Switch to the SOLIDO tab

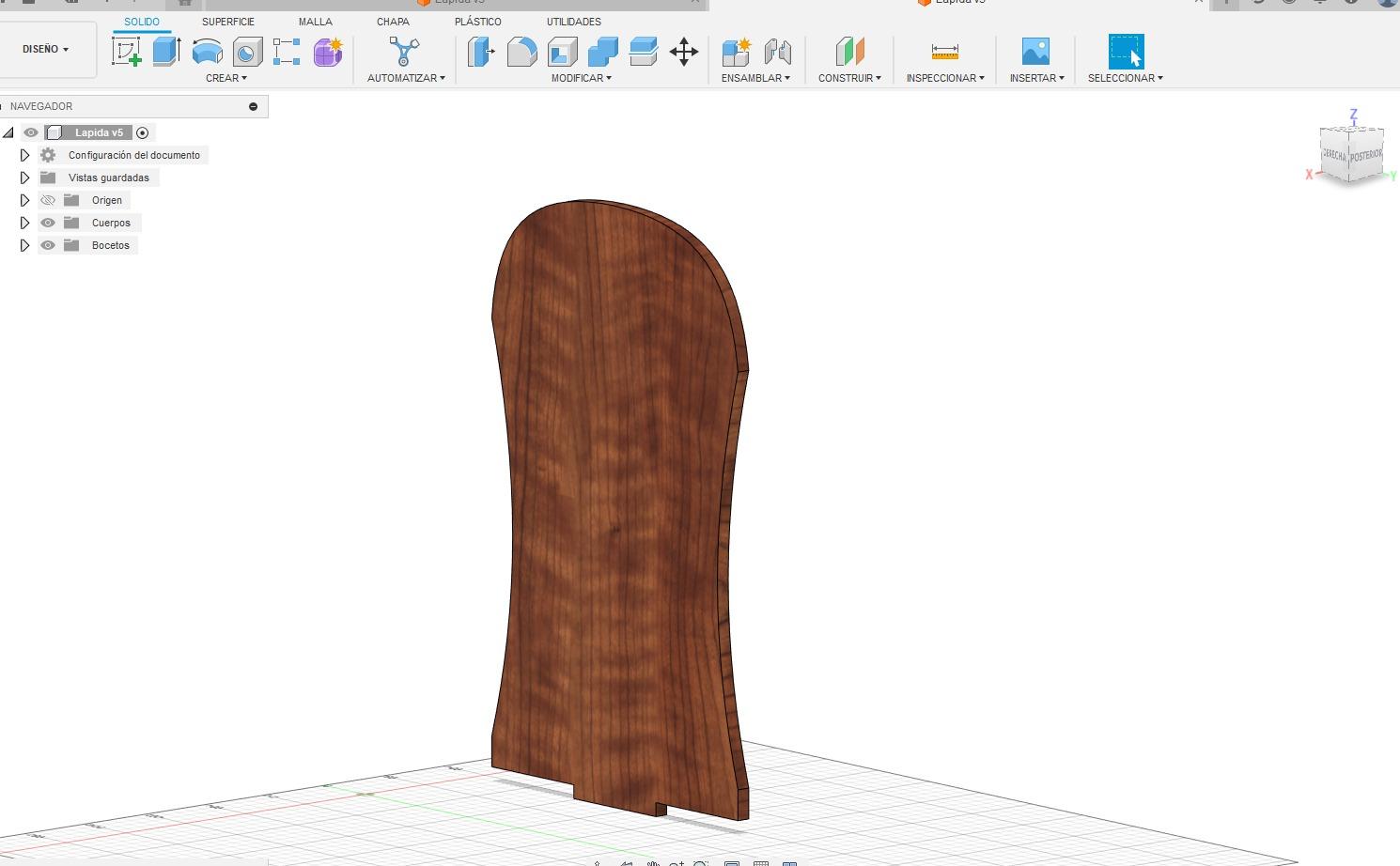142,22
